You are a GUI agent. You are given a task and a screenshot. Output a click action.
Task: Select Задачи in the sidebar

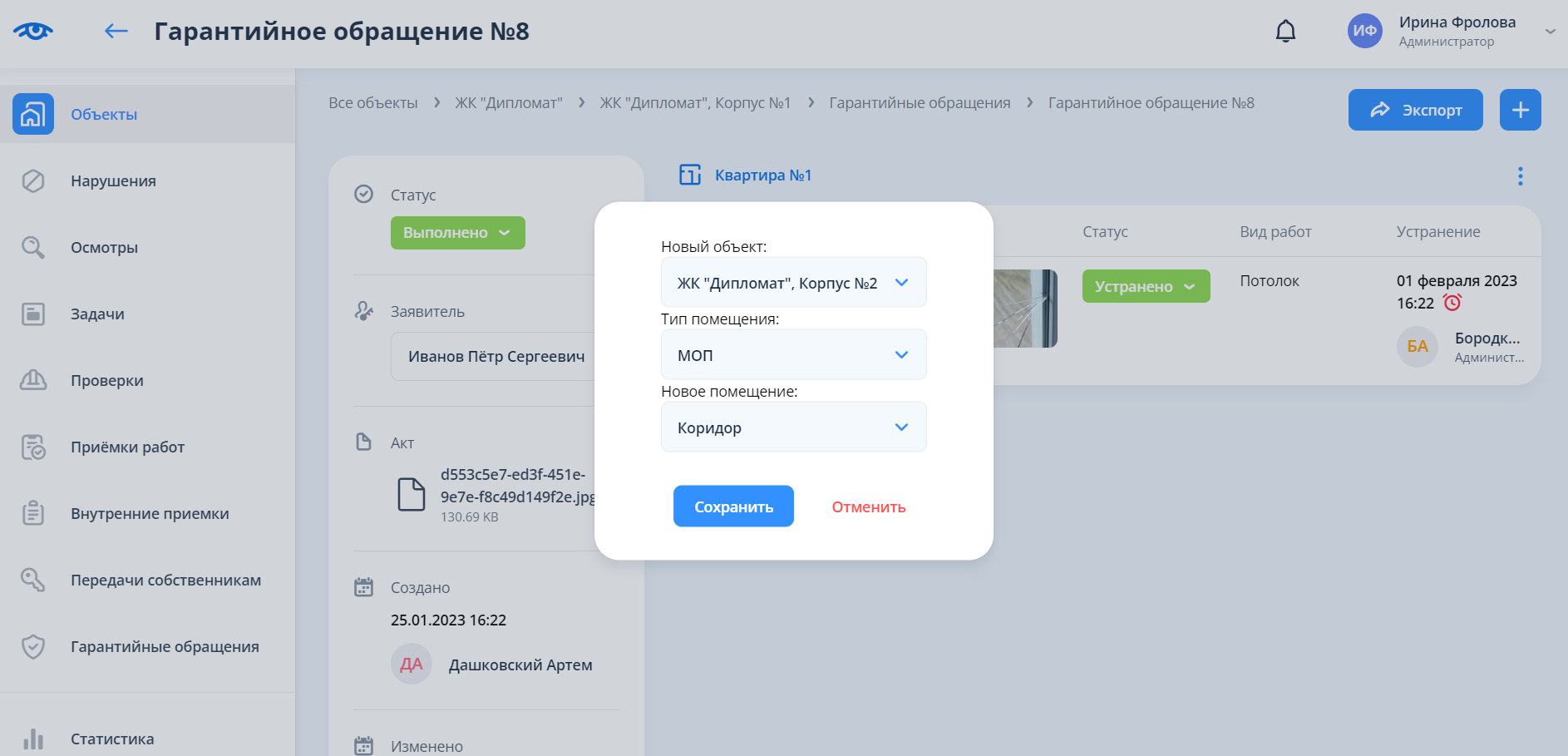click(x=97, y=314)
